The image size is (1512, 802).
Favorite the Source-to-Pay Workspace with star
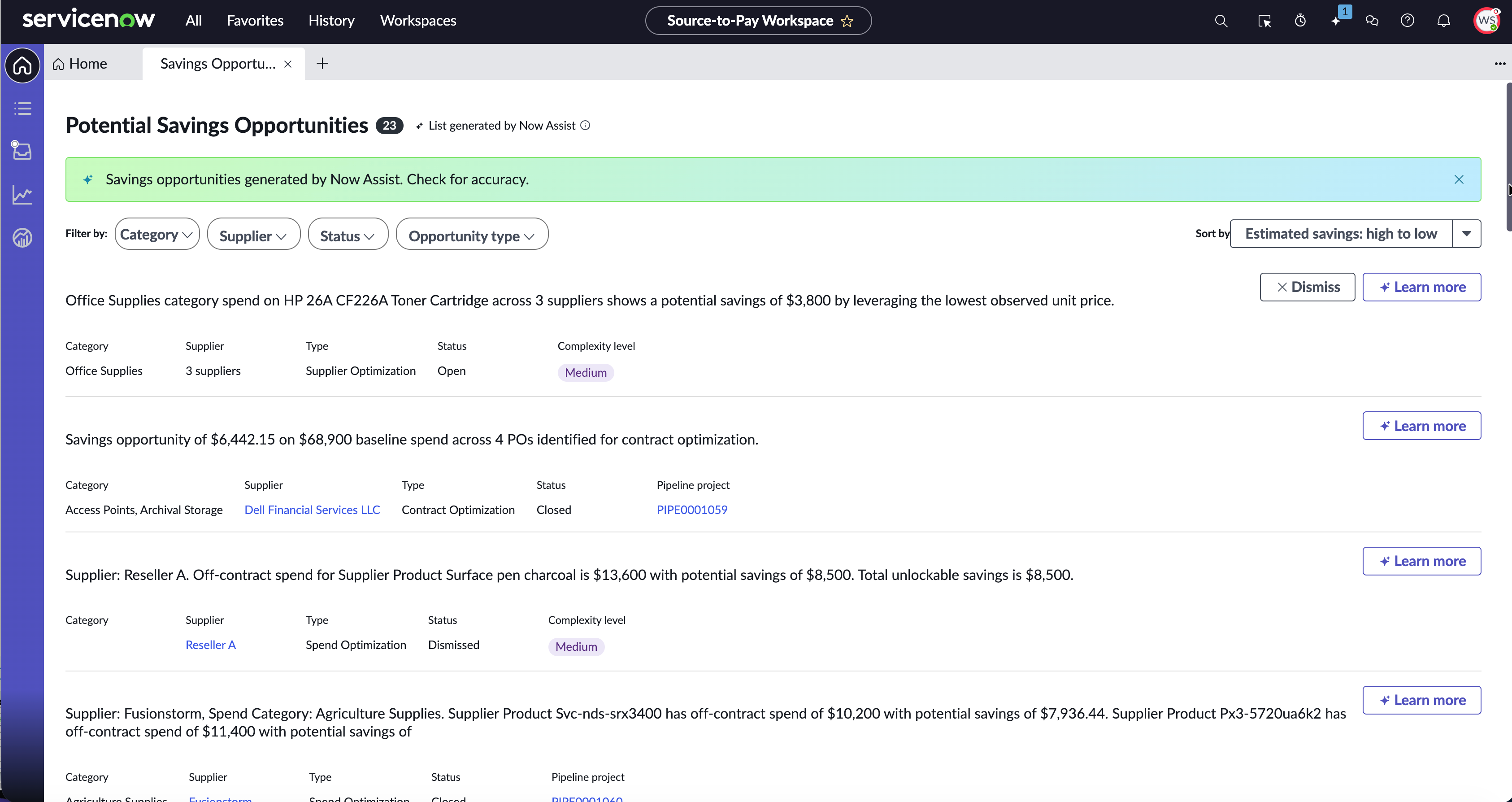[x=847, y=21]
